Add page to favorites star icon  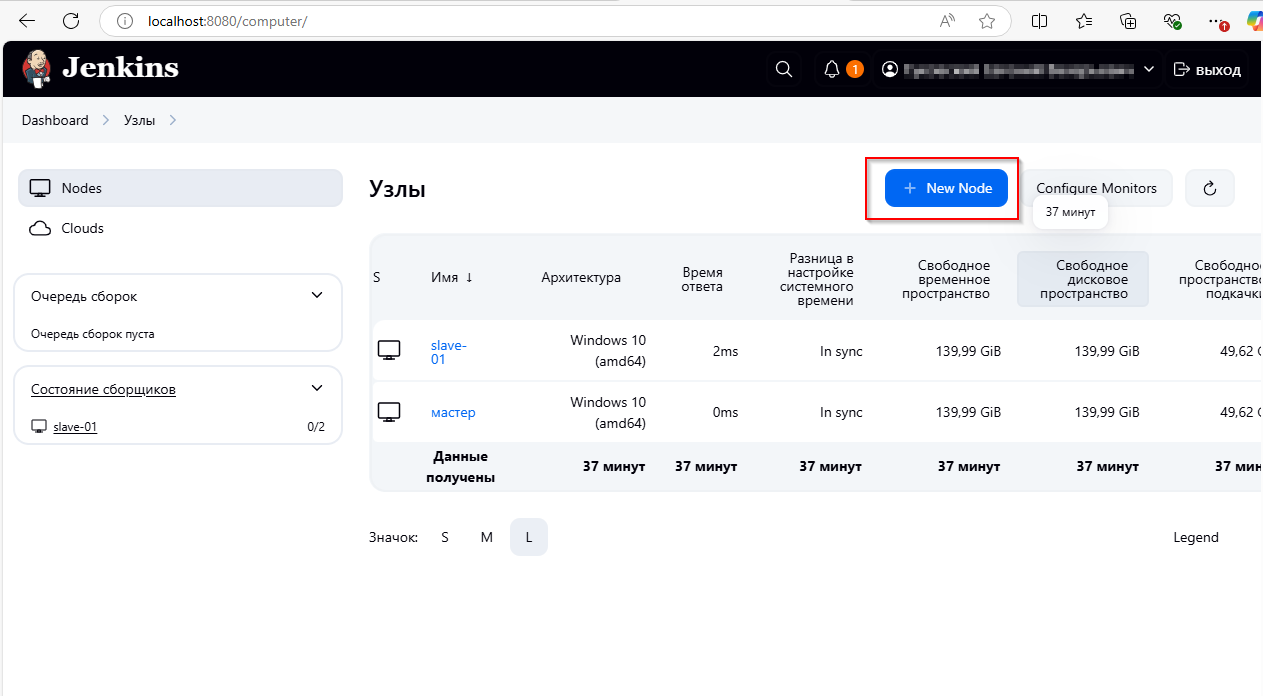click(x=987, y=21)
